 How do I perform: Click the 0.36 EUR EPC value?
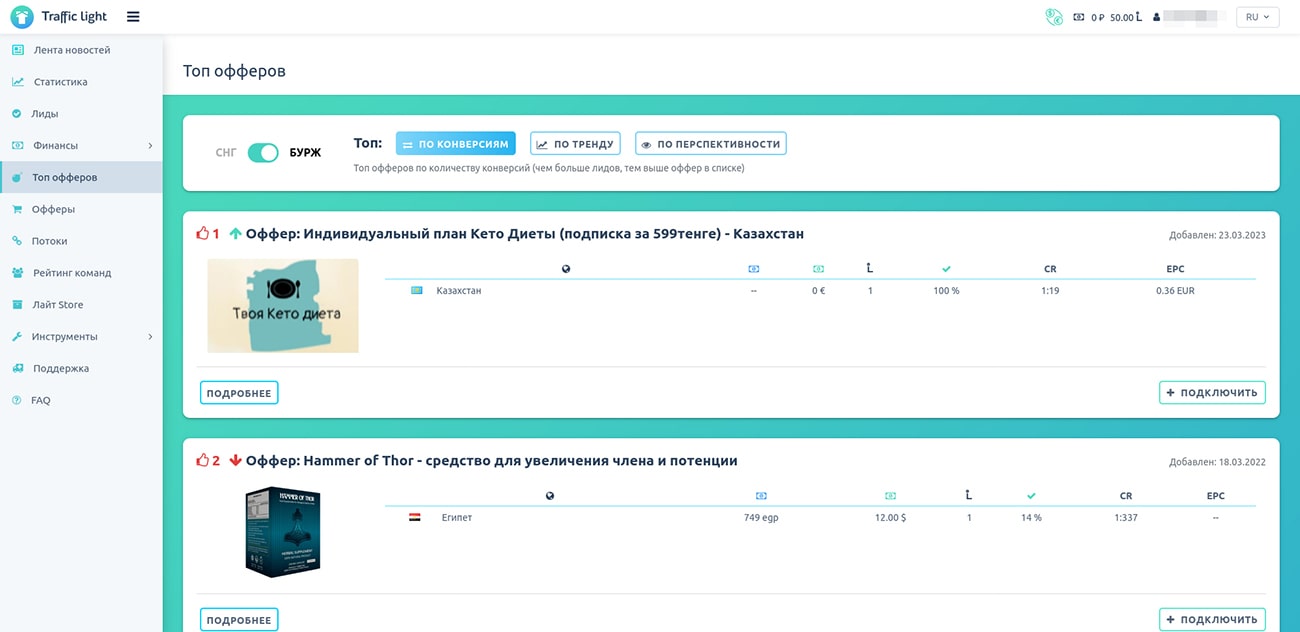coord(1175,291)
